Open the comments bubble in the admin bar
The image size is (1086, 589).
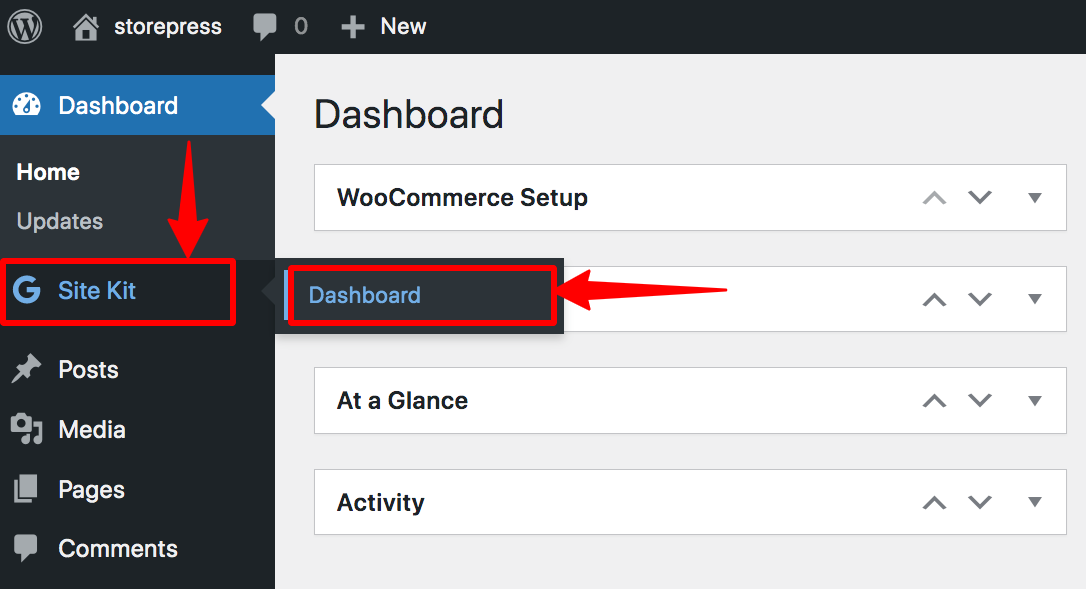[262, 27]
